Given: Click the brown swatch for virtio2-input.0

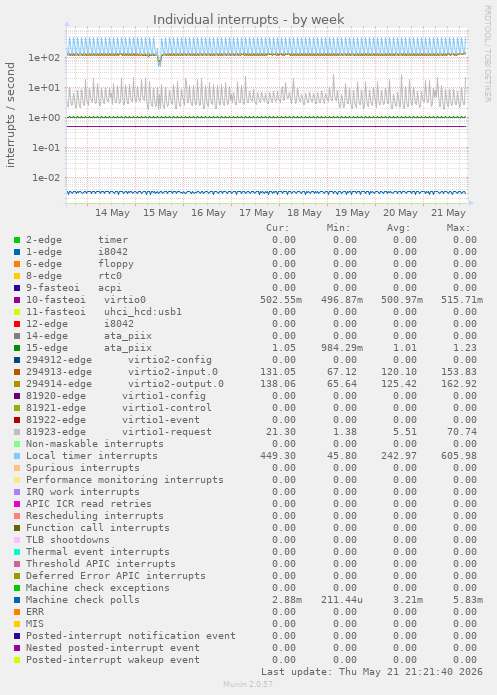Looking at the screenshot, I should click(x=17, y=372).
